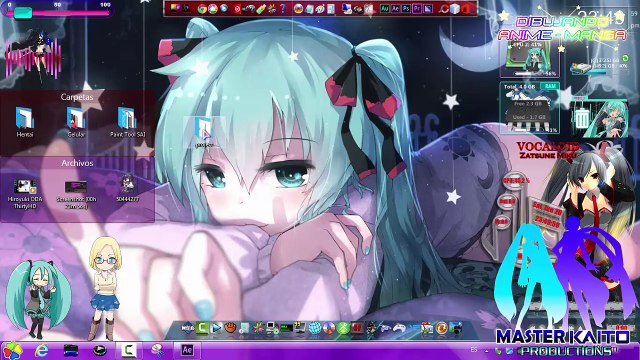Click the Carpetas fence title
The width and height of the screenshot is (640, 360).
pos(77,97)
